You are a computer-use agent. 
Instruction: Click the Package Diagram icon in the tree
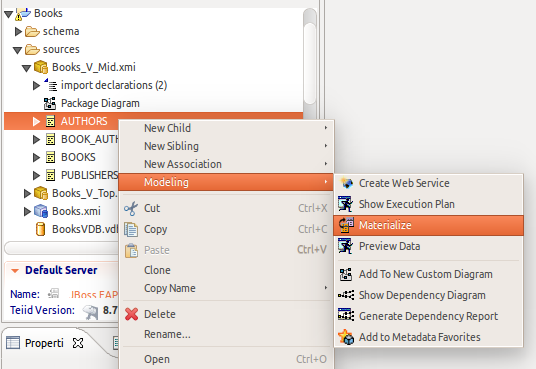tap(50, 103)
